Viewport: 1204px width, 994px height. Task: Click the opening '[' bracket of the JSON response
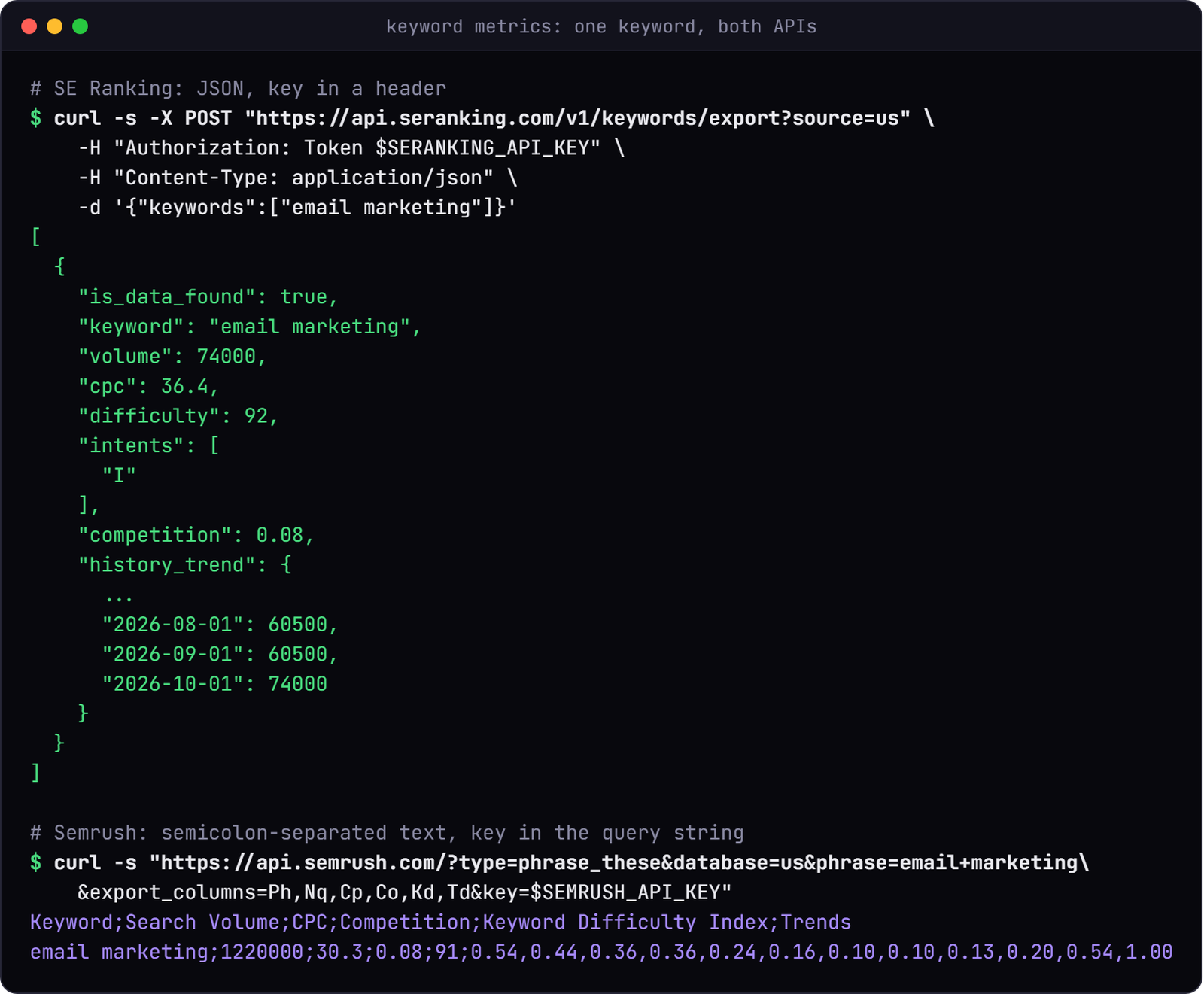click(35, 237)
